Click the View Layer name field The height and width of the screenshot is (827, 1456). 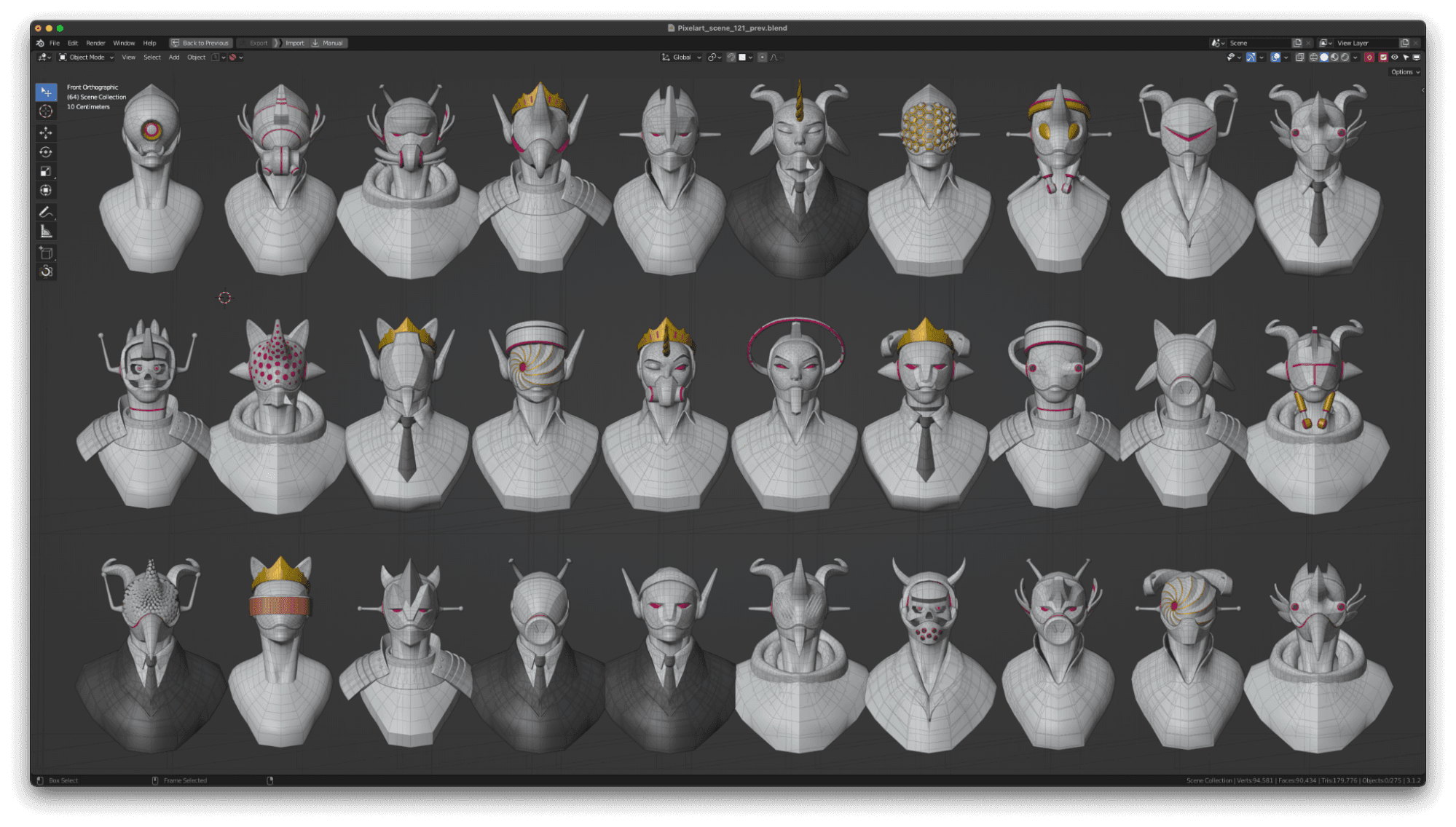(x=1366, y=43)
